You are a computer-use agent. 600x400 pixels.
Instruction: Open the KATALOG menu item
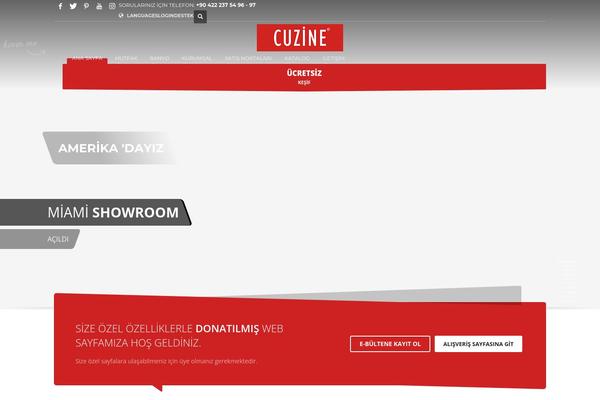(x=297, y=59)
